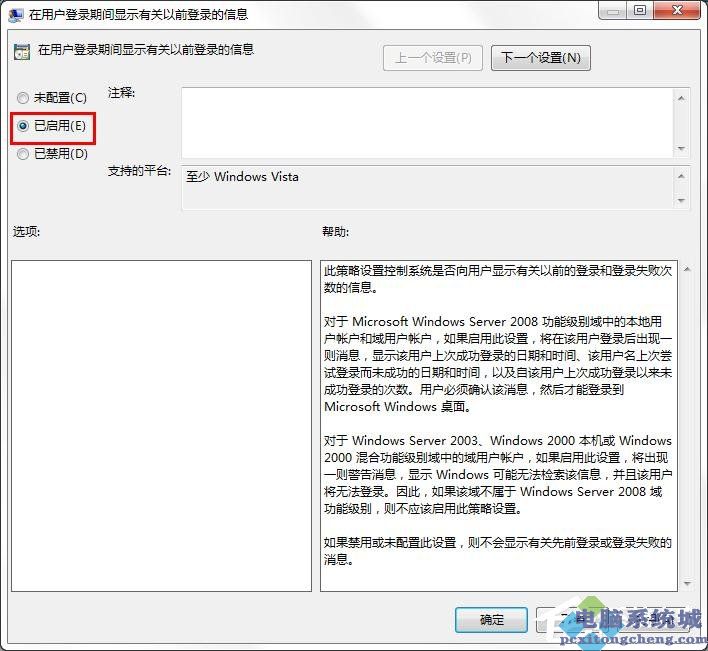Minimize the policy dialog window
The width and height of the screenshot is (708, 651).
[612, 11]
